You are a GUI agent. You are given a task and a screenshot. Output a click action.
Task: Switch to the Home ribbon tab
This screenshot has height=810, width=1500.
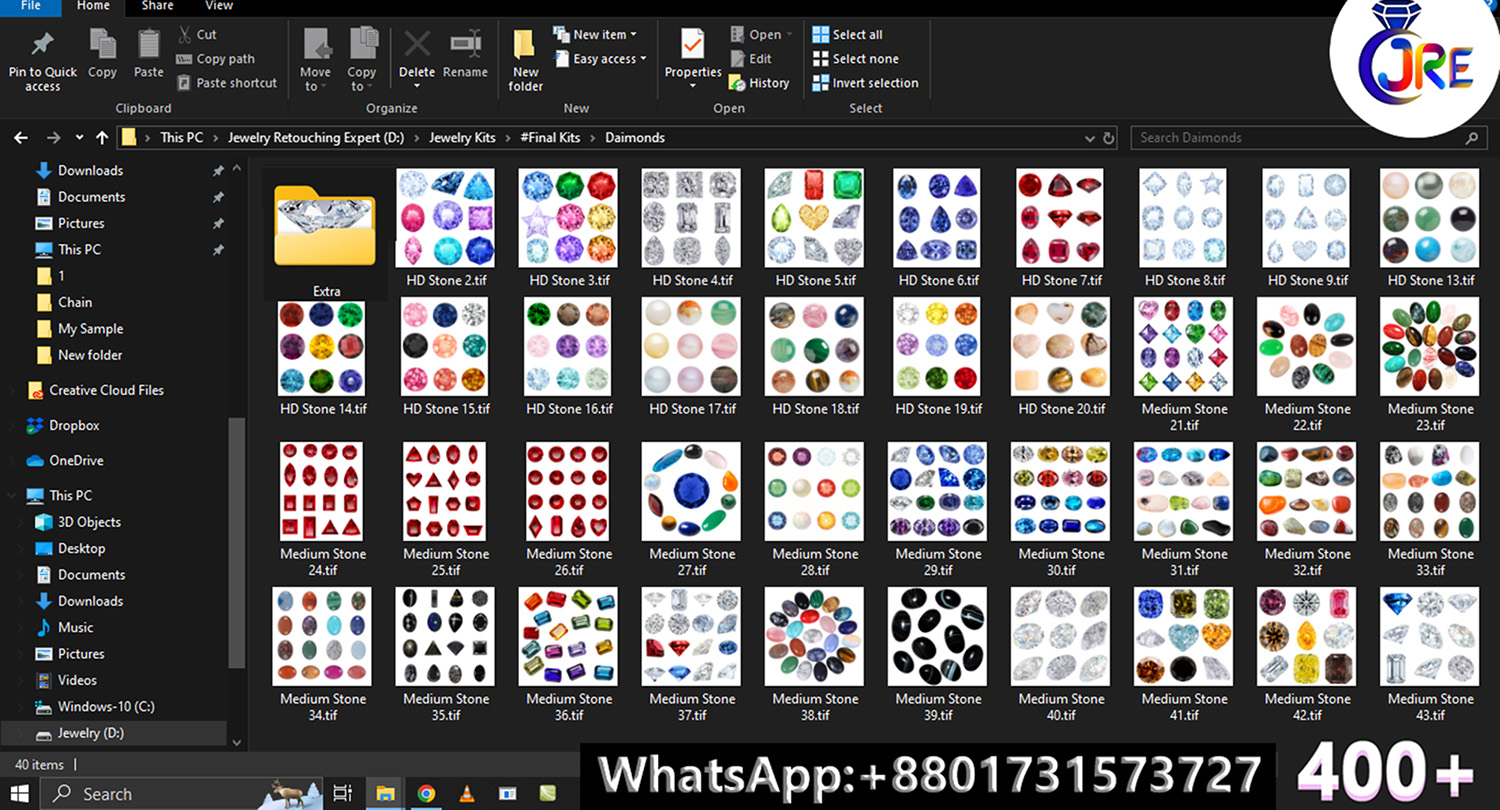point(93,6)
